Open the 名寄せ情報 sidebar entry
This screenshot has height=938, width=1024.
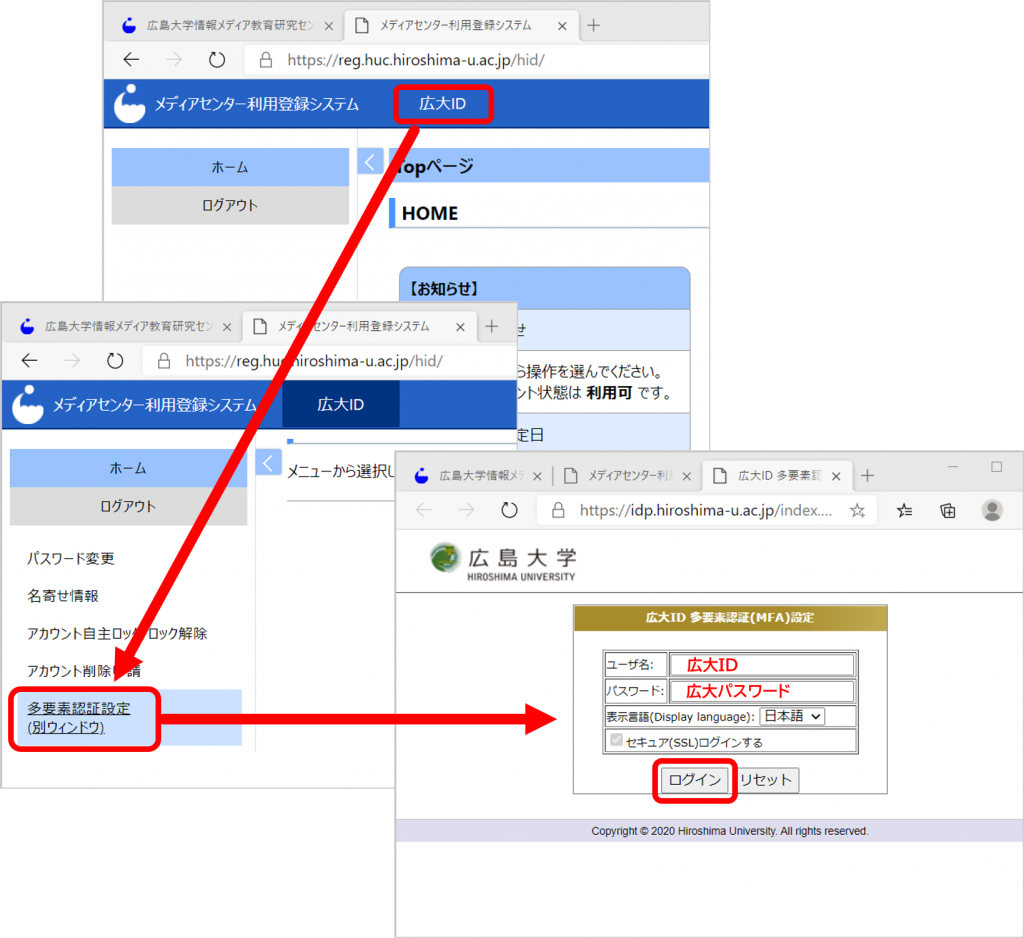pos(63,596)
